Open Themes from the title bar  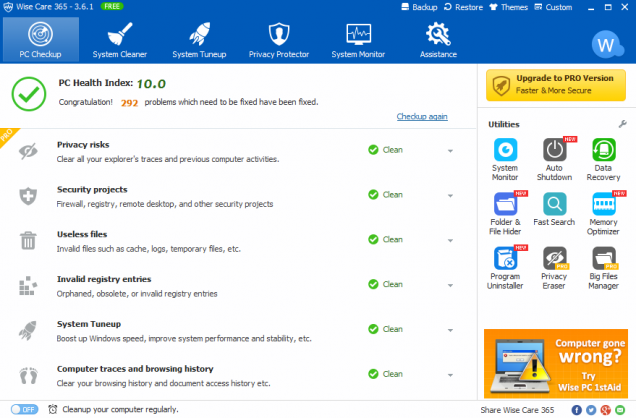coord(508,7)
